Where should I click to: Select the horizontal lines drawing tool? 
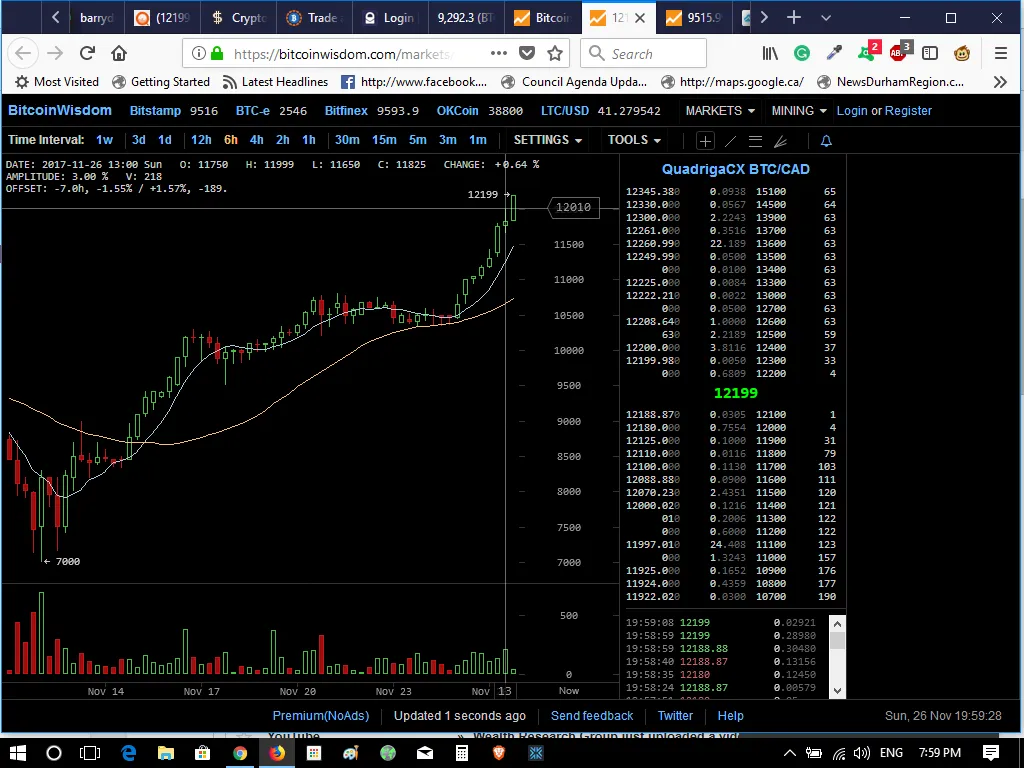[x=756, y=141]
